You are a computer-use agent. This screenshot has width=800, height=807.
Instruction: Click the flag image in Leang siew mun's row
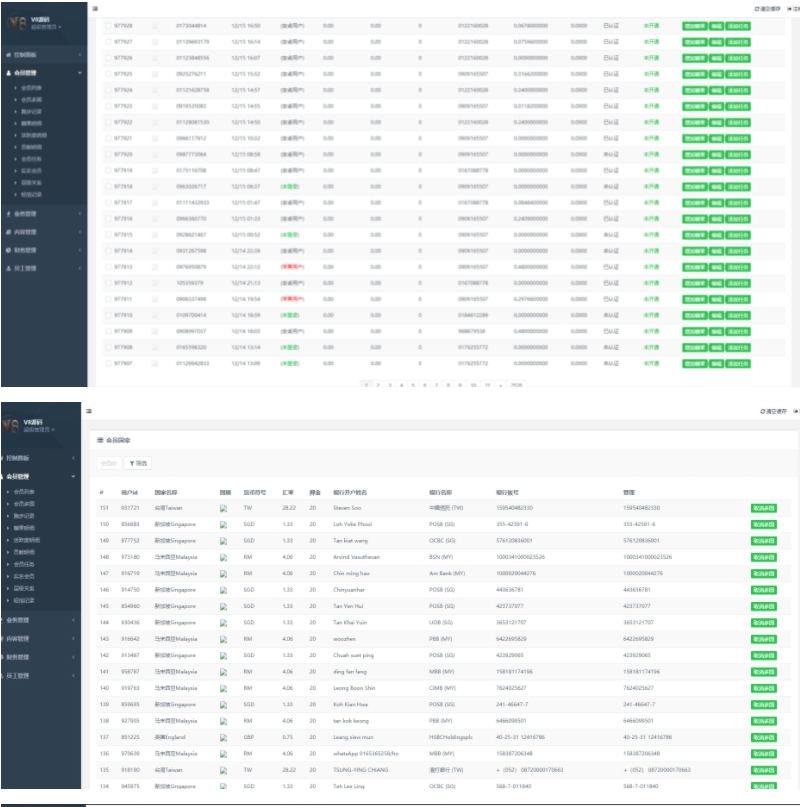click(224, 737)
